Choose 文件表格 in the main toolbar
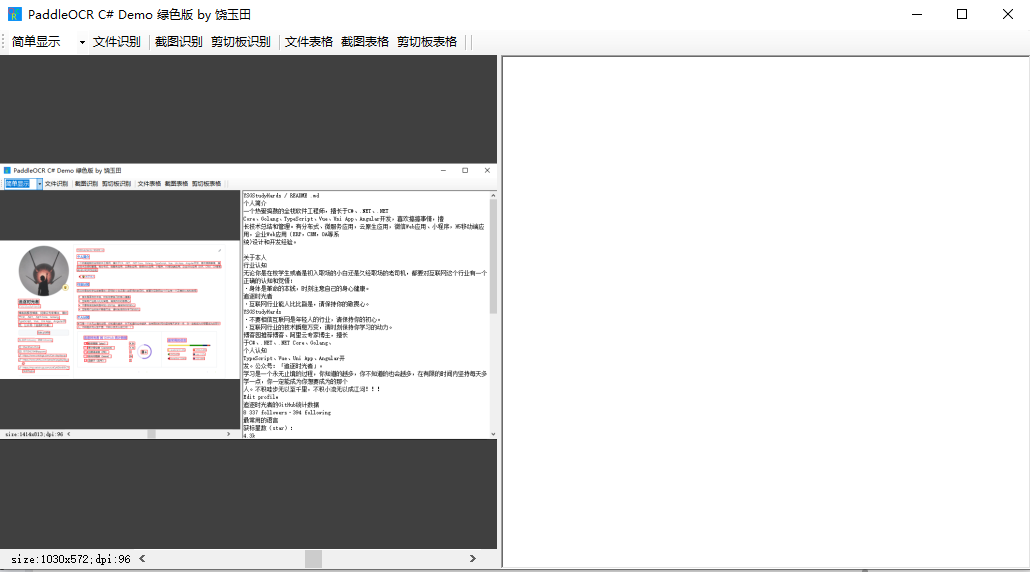 point(309,42)
